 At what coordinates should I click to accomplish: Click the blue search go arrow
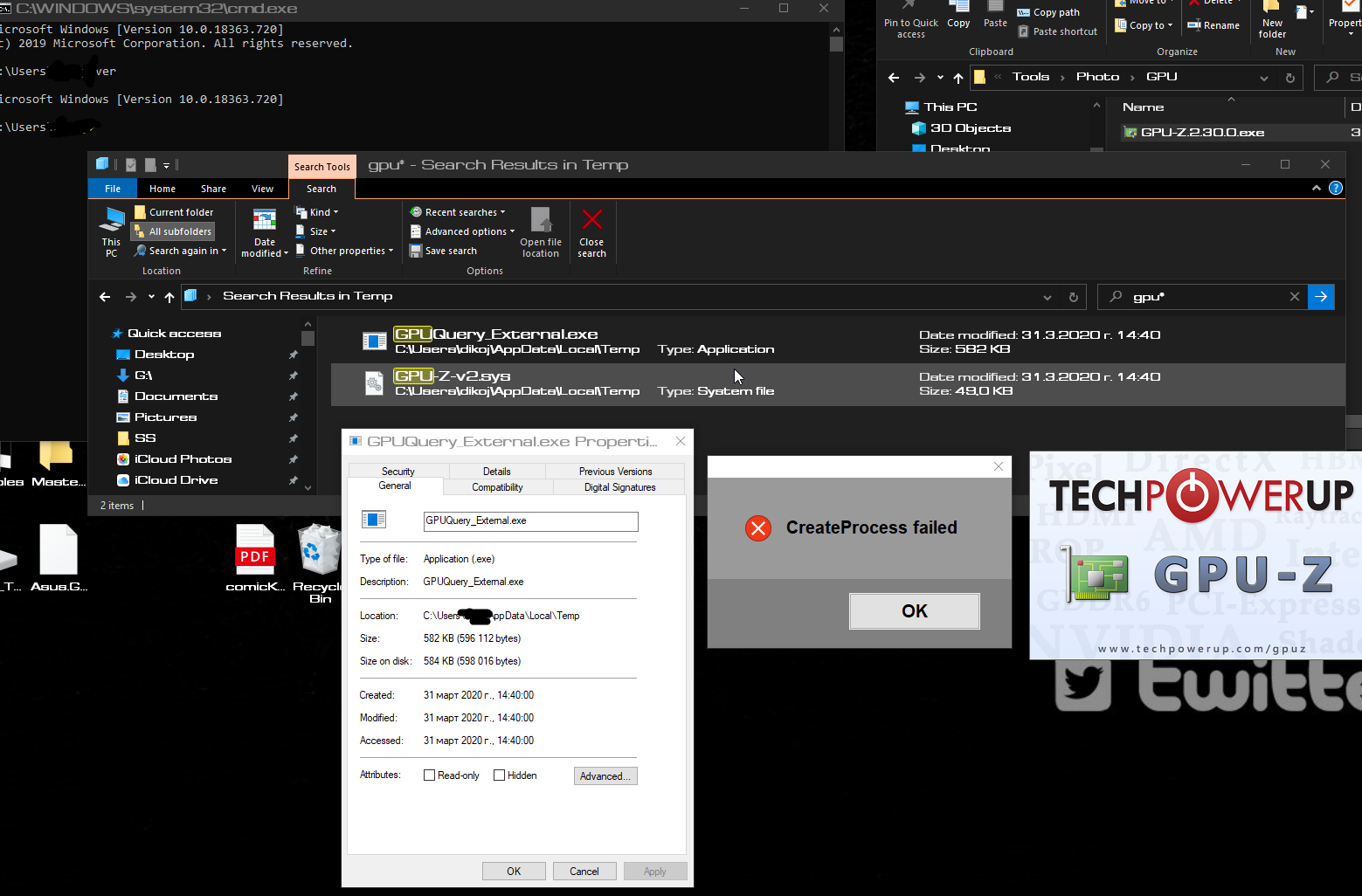click(x=1322, y=297)
